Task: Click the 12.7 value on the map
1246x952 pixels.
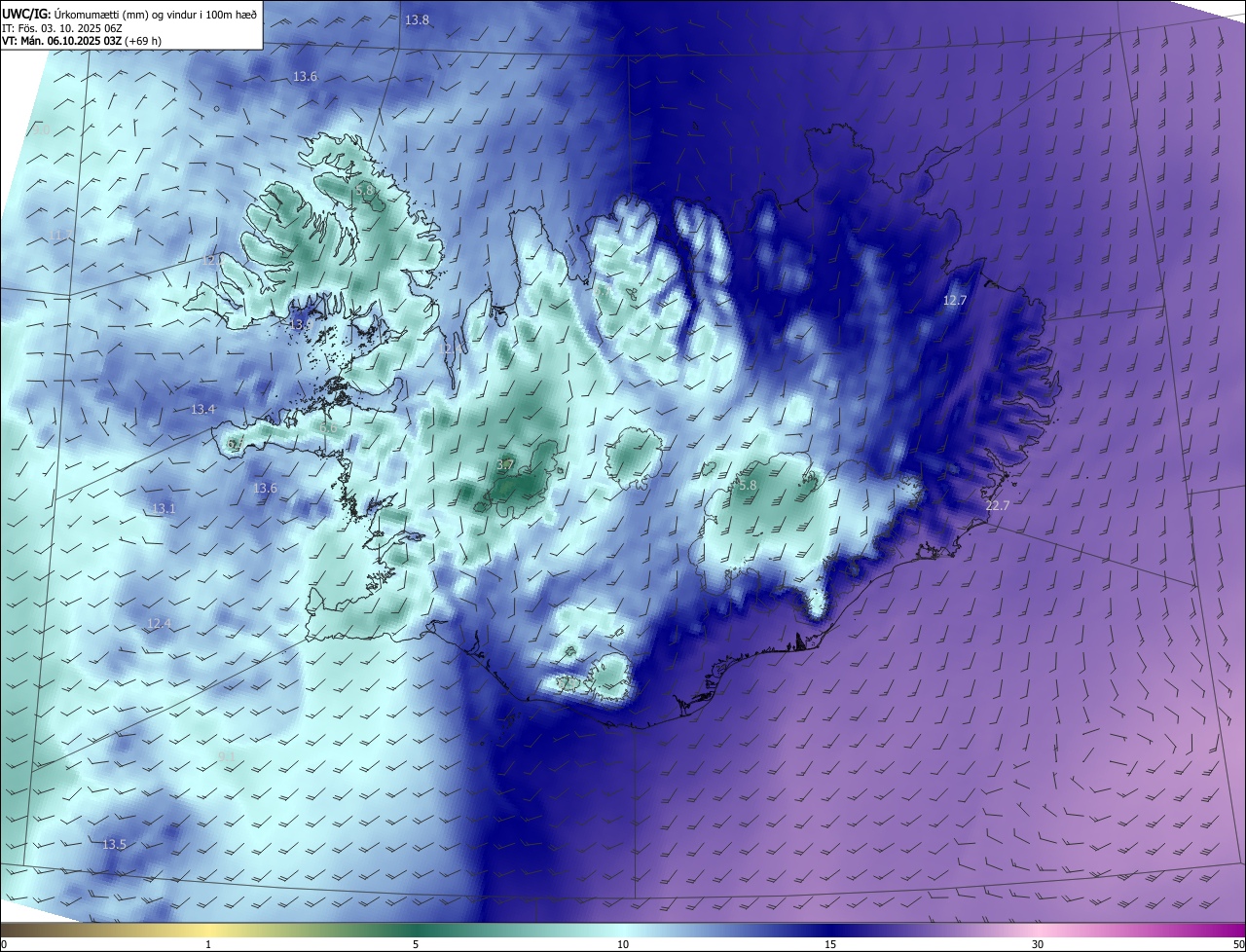Action: point(955,300)
